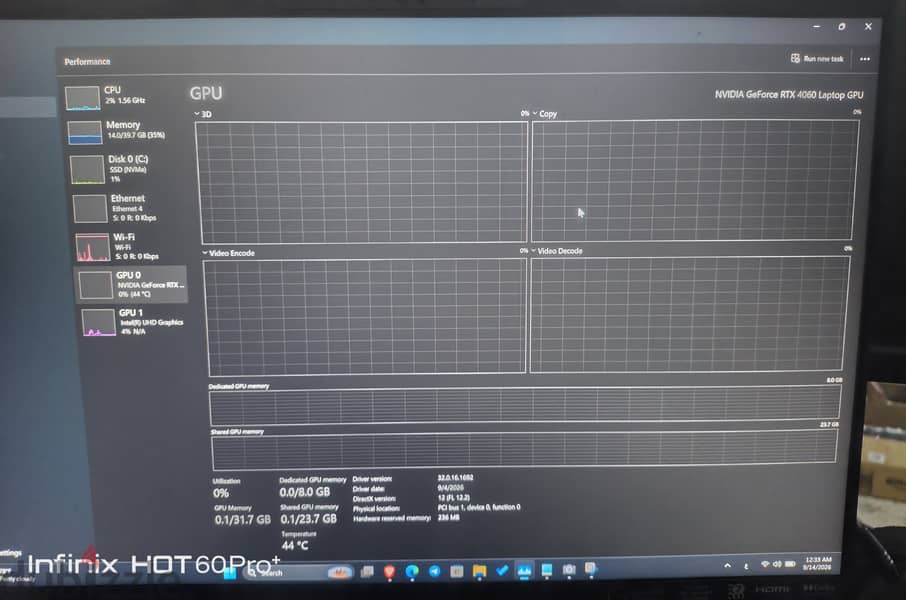906x600 pixels.
Task: Open the Camera app from taskbar
Action: 569,570
